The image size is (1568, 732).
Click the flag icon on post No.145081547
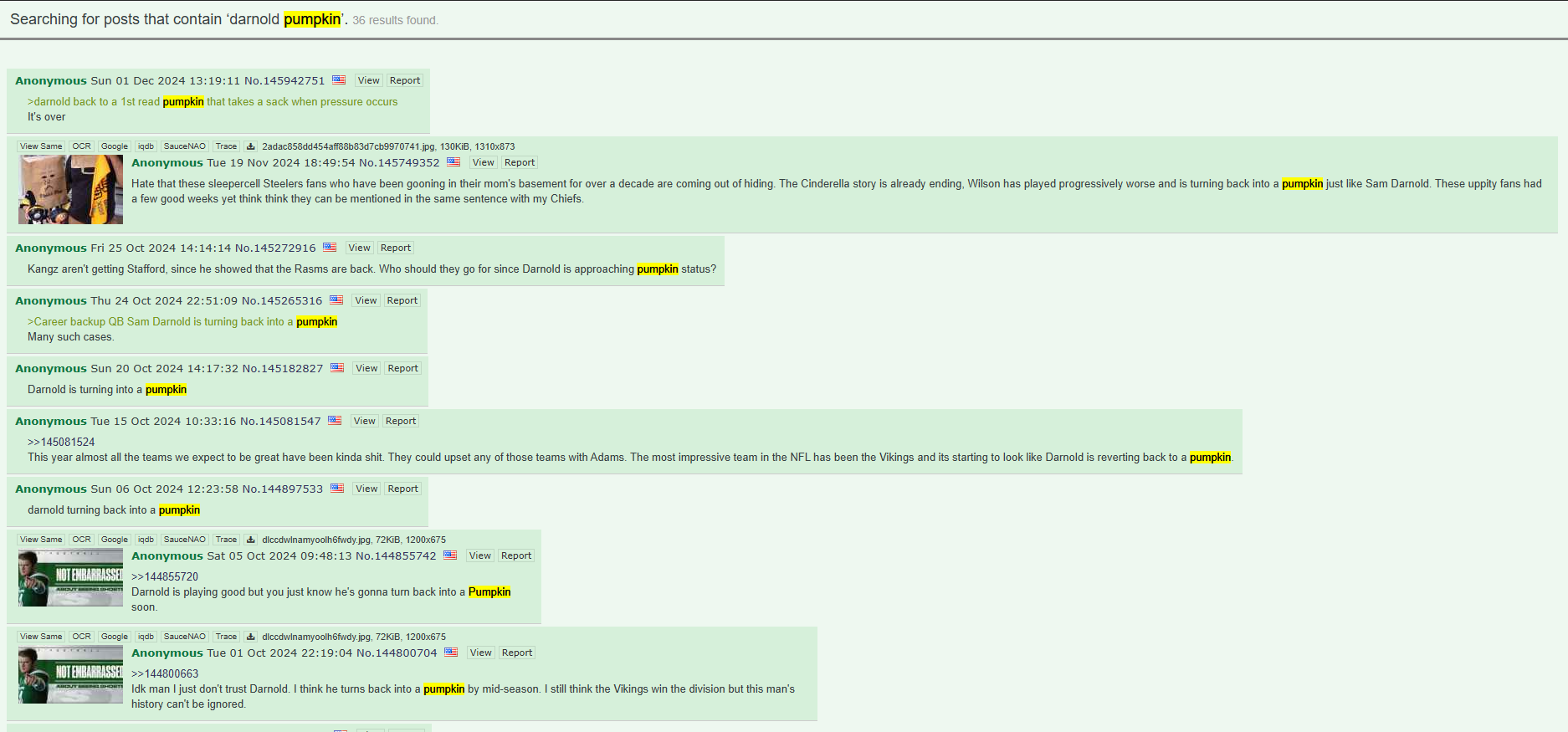335,421
